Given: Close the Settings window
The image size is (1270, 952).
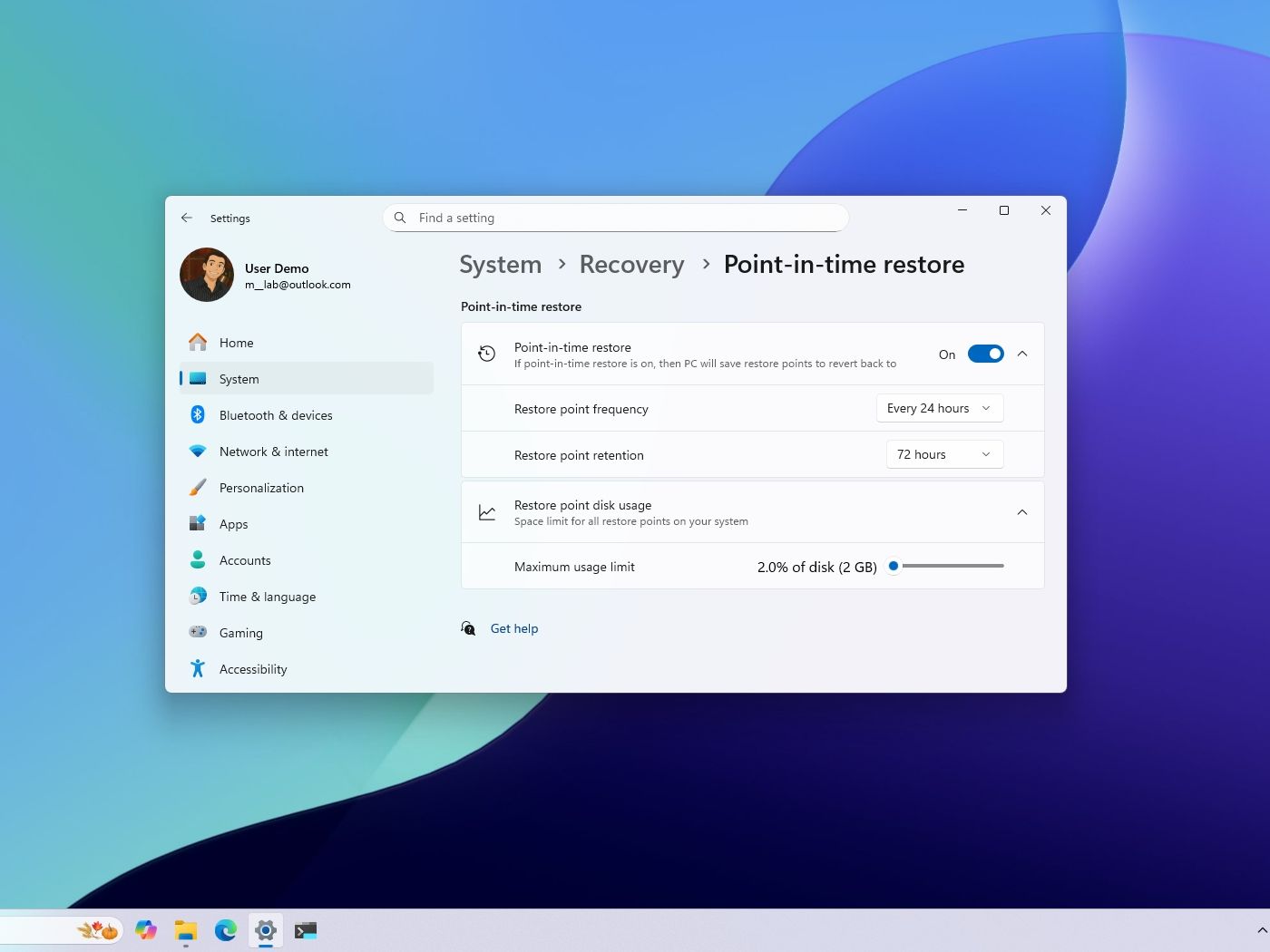Looking at the screenshot, I should tap(1046, 210).
